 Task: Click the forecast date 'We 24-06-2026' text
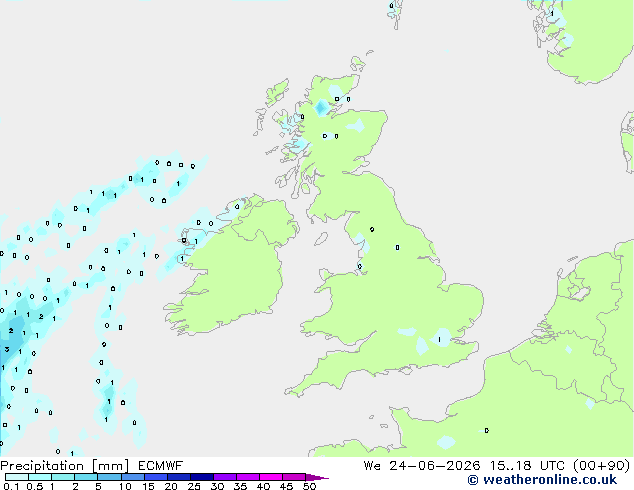click(x=422, y=466)
